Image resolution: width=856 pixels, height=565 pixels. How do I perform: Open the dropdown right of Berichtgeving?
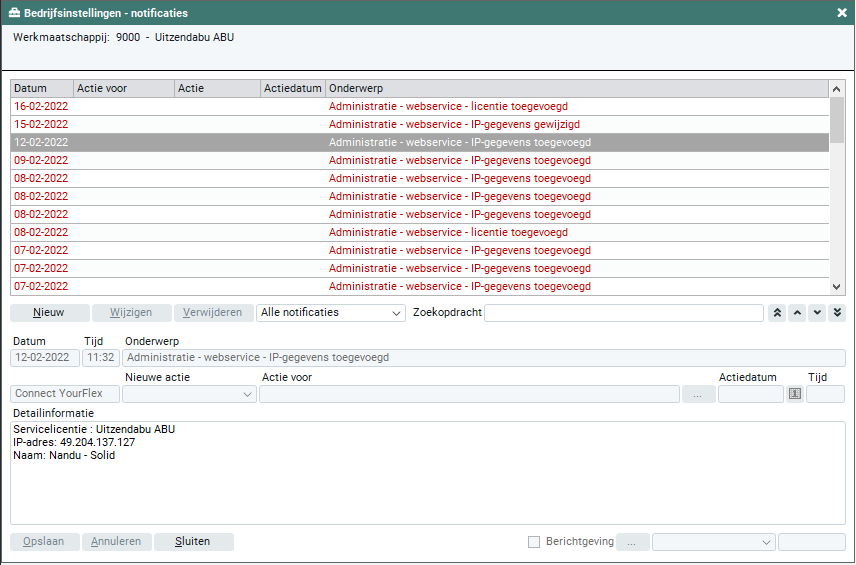[714, 542]
